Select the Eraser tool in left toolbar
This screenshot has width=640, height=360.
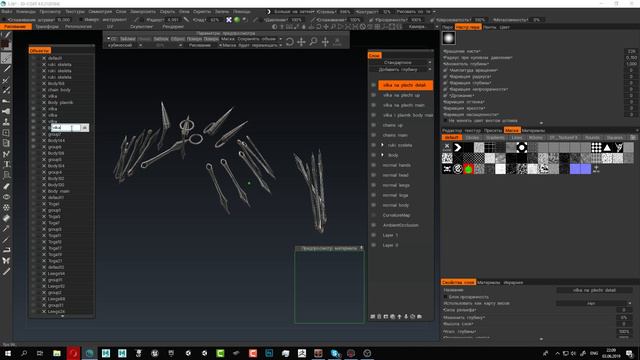coord(6,186)
